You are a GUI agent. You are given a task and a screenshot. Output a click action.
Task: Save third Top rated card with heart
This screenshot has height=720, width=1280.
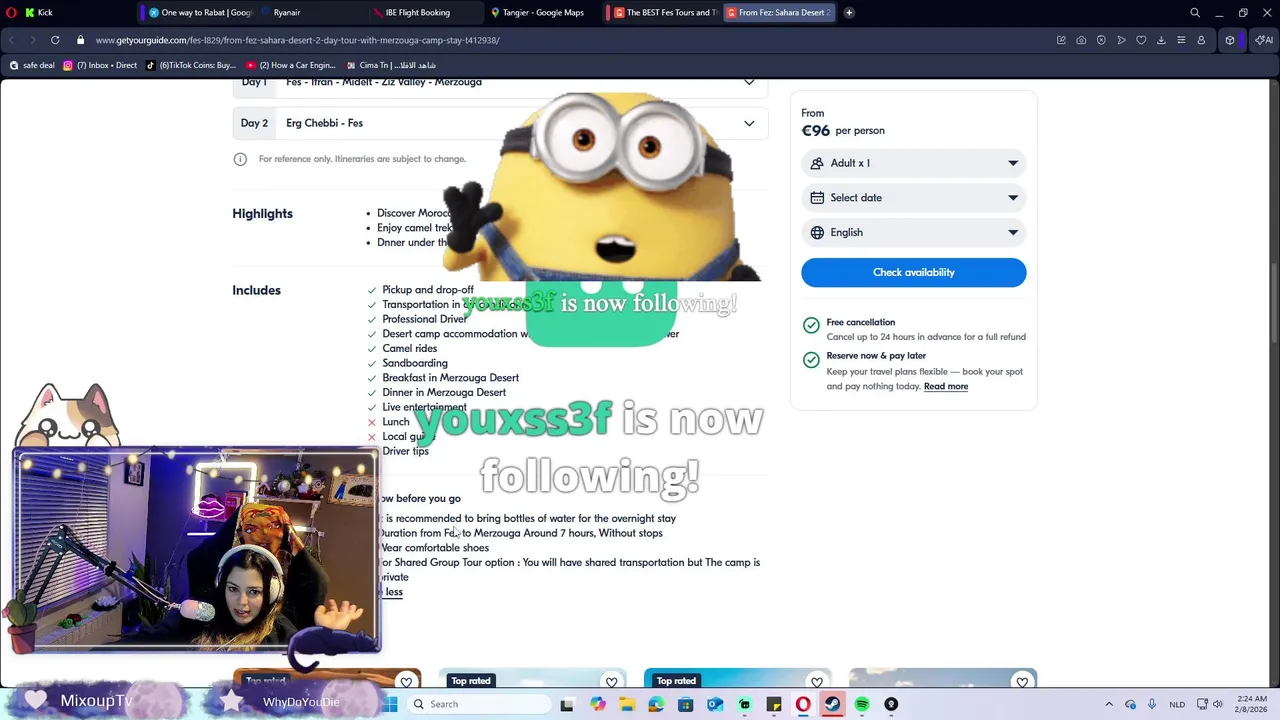tap(817, 682)
